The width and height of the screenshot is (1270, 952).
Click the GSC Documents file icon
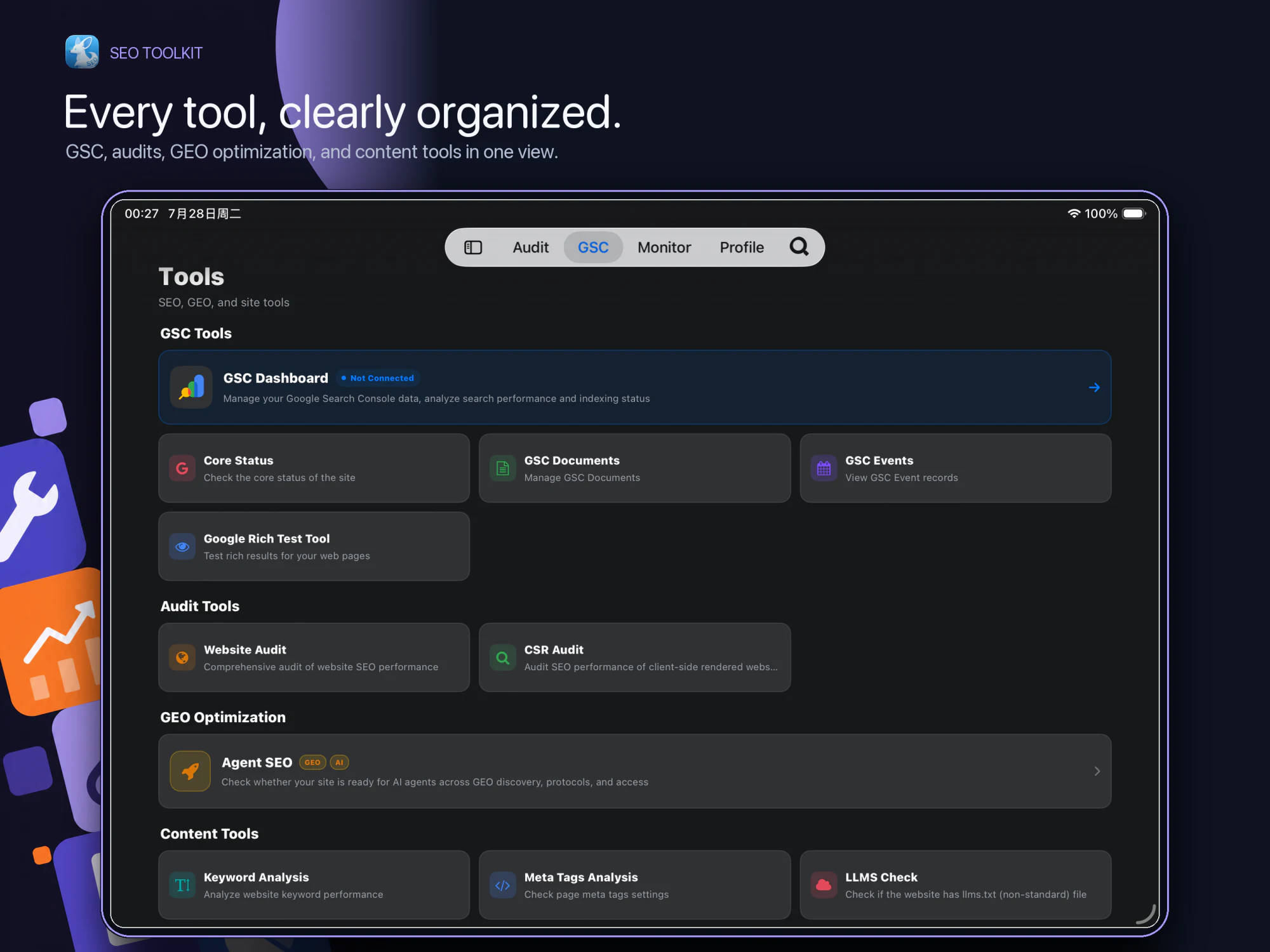(x=503, y=468)
